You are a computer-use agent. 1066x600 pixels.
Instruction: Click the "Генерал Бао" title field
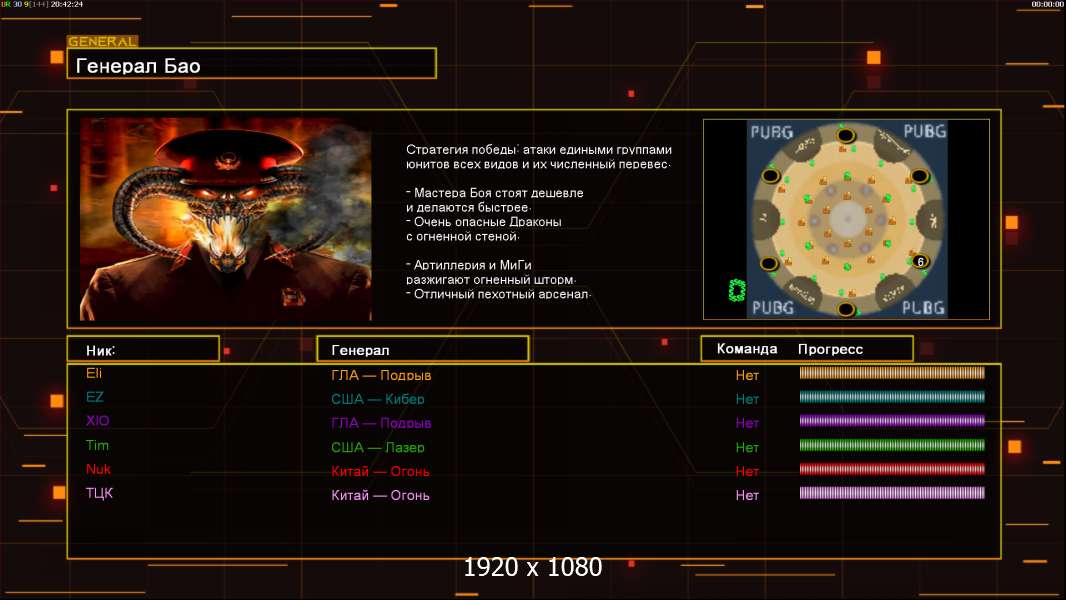click(252, 63)
